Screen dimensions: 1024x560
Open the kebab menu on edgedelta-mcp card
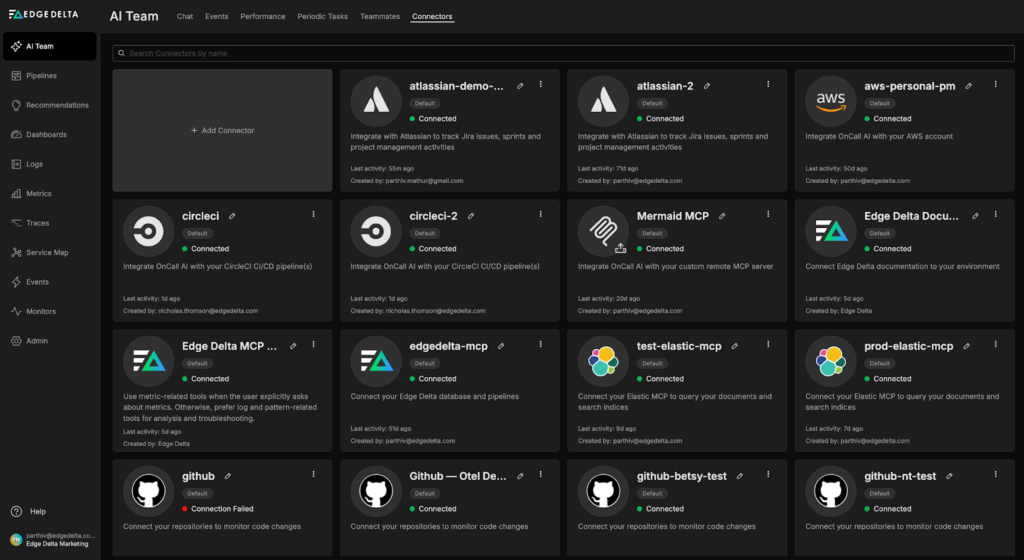point(541,345)
